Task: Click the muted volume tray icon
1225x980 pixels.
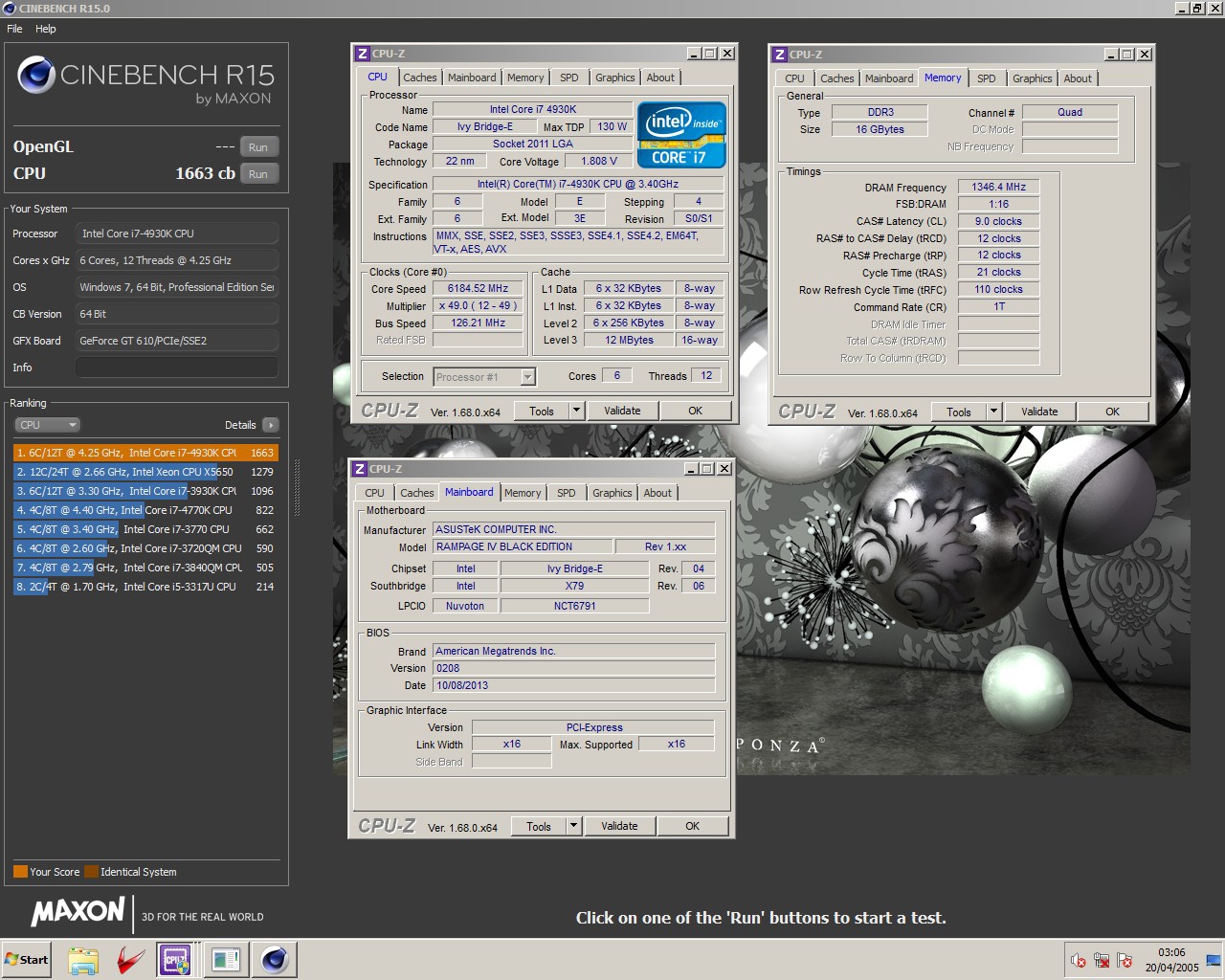Action: pyautogui.click(x=1079, y=960)
